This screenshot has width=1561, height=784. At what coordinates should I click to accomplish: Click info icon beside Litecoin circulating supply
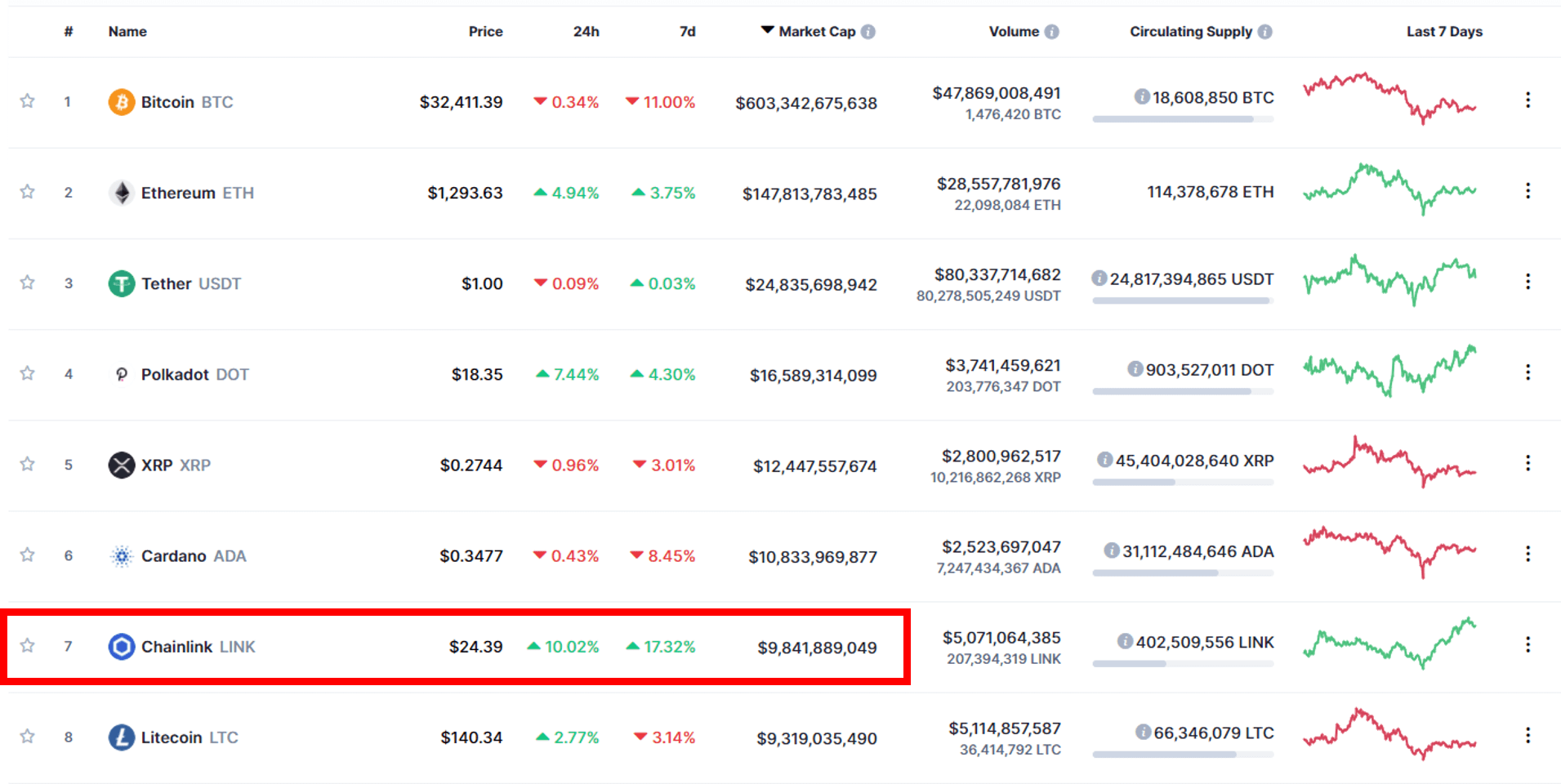(x=1144, y=733)
